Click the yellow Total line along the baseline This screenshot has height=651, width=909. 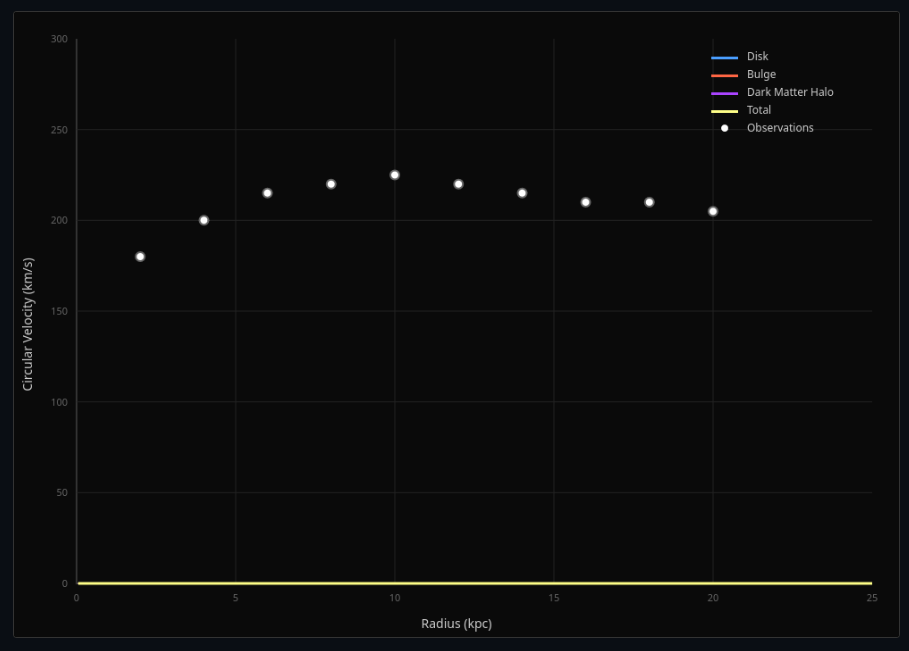400,581
